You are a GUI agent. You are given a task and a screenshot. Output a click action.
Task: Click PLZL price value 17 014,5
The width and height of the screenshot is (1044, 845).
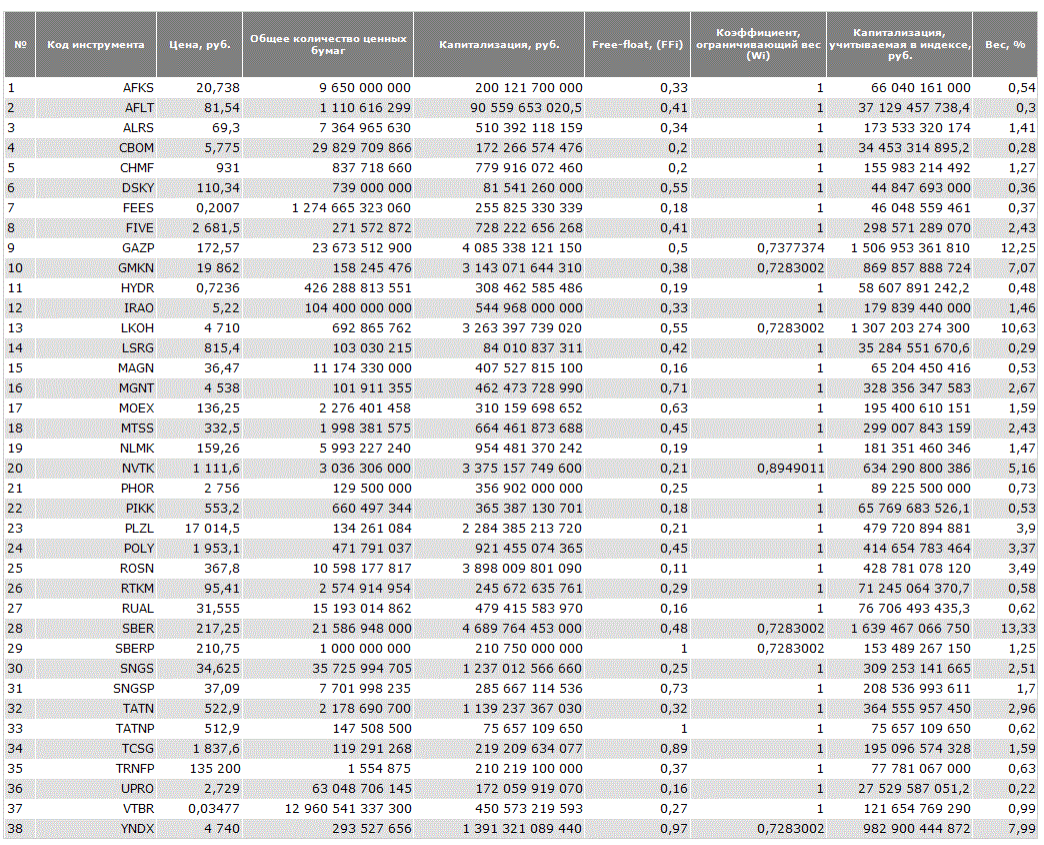[212, 528]
